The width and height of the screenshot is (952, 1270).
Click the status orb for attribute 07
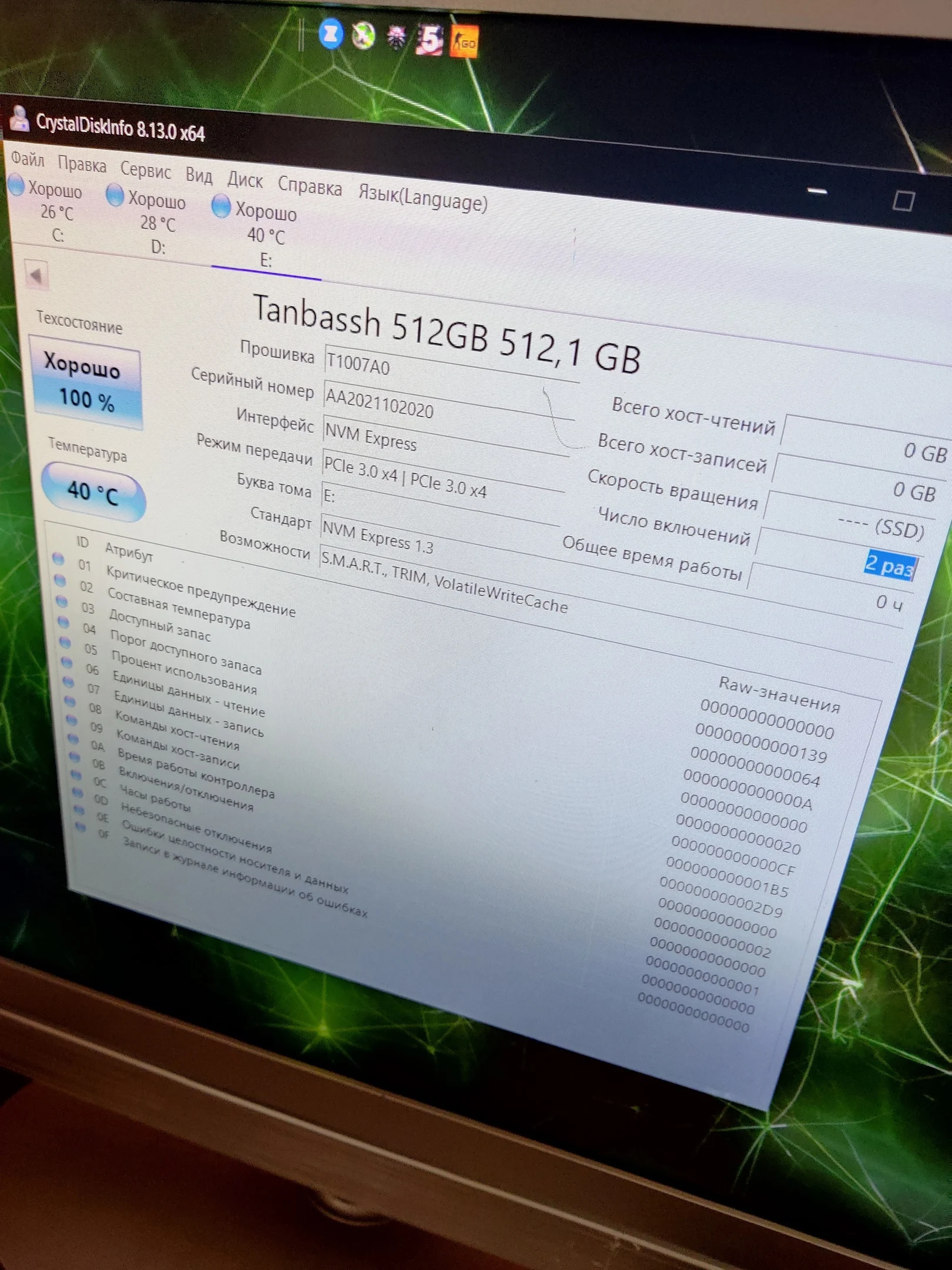tap(69, 682)
